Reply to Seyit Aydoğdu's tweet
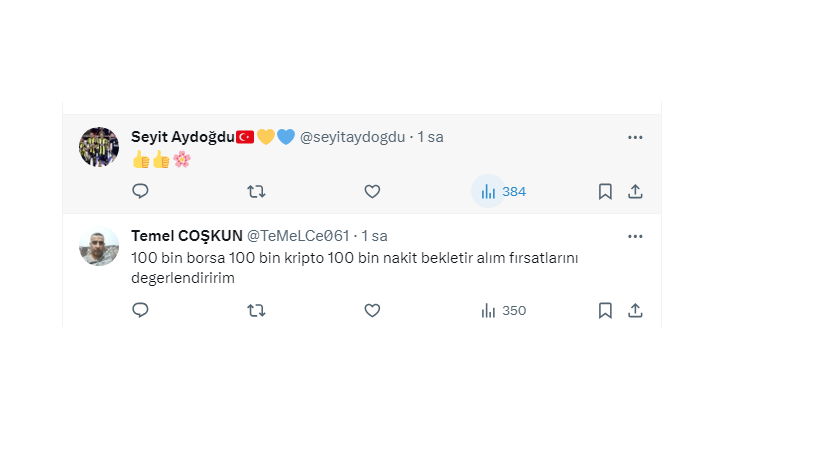The height and width of the screenshot is (463, 837). pos(140,191)
